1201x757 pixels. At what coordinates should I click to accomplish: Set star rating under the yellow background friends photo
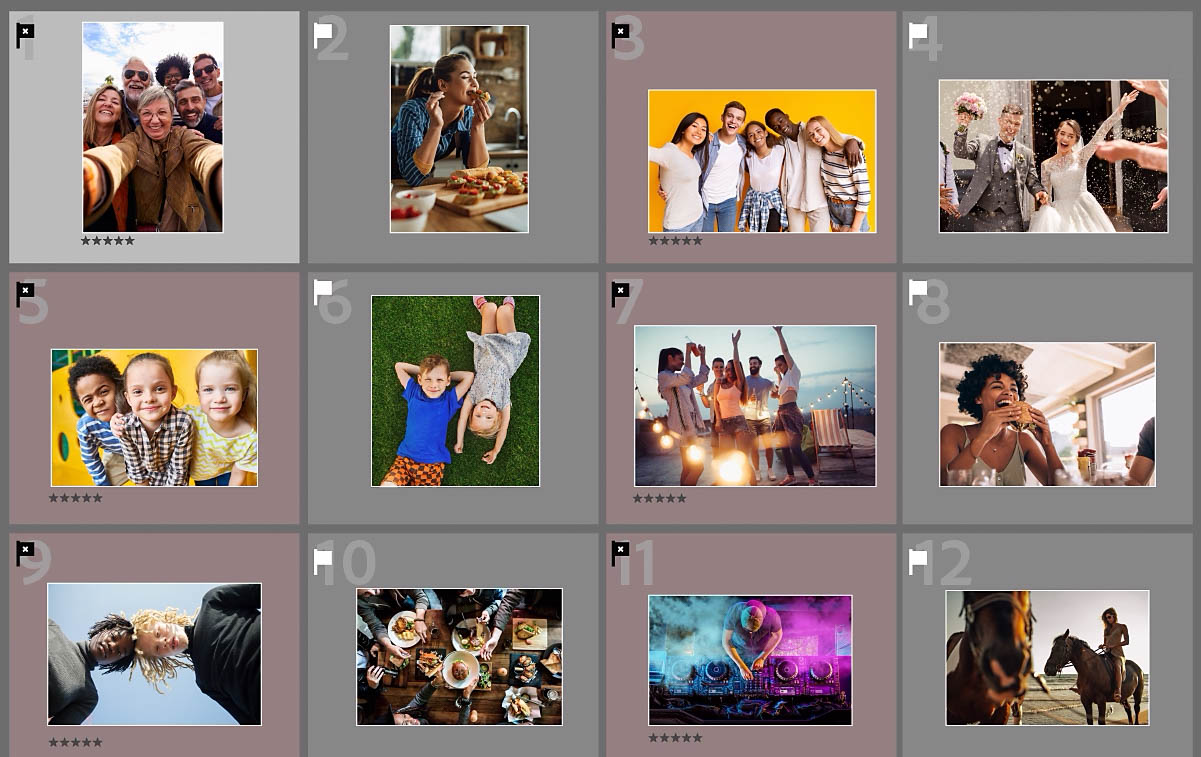pos(675,241)
